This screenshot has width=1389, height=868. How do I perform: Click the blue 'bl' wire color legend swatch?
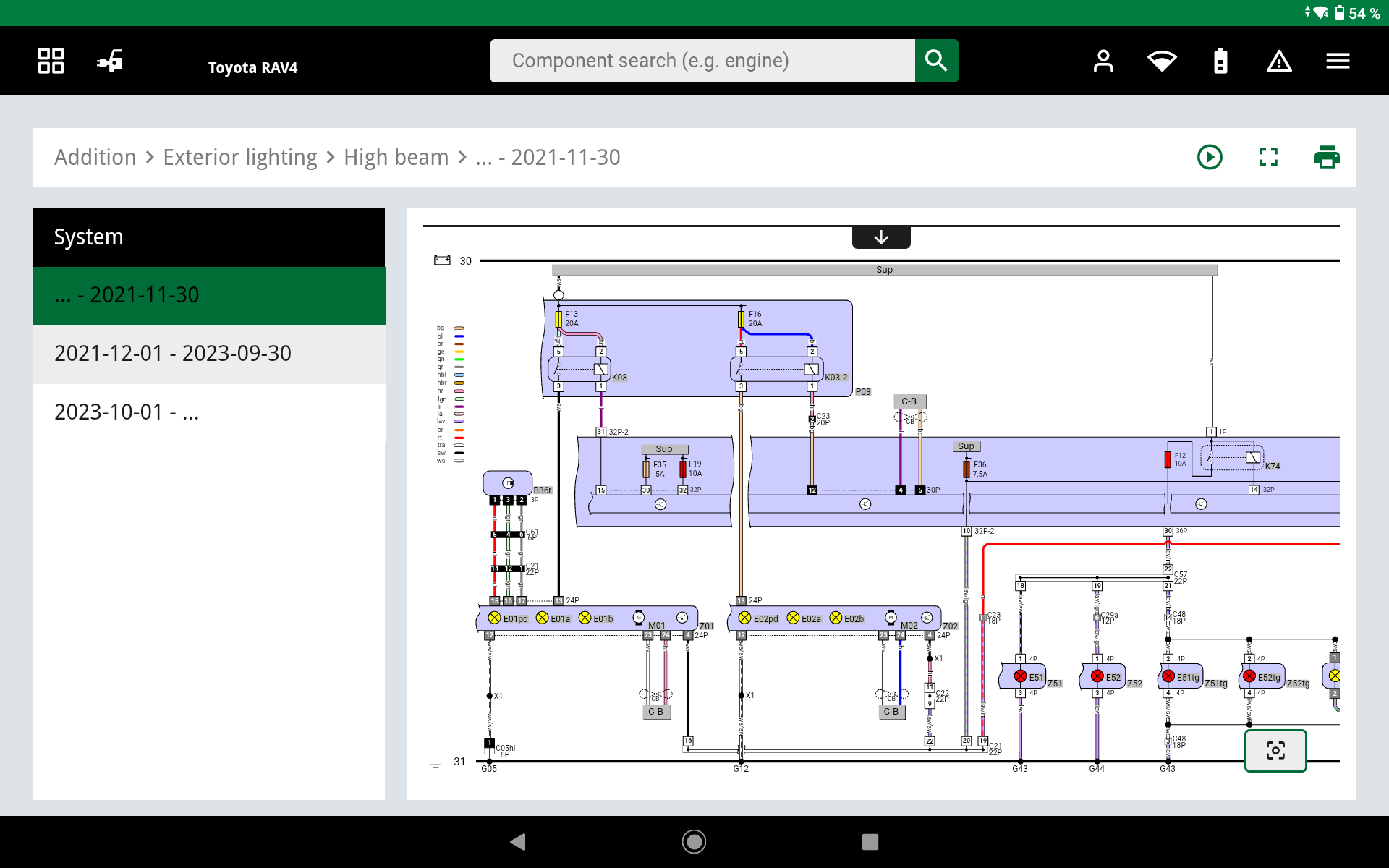pos(459,336)
